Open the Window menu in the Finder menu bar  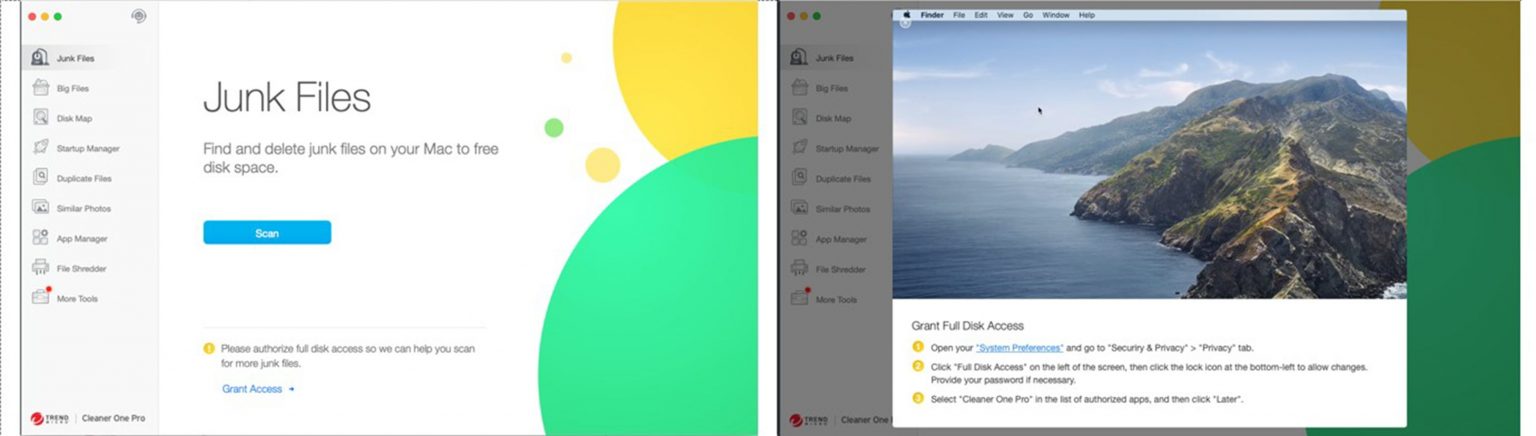pos(1055,15)
